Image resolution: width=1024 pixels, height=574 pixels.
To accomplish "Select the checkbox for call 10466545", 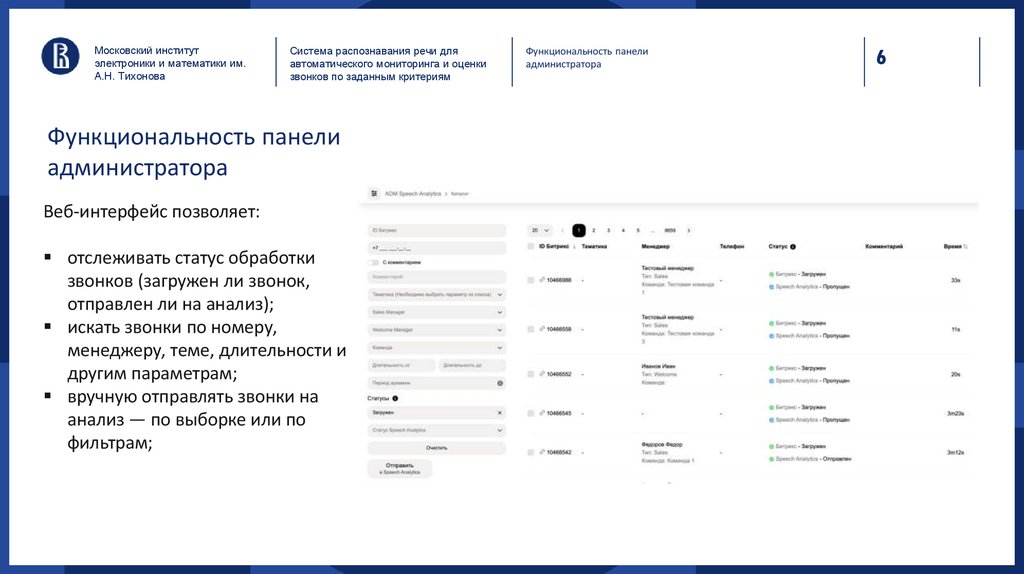I will click(530, 413).
